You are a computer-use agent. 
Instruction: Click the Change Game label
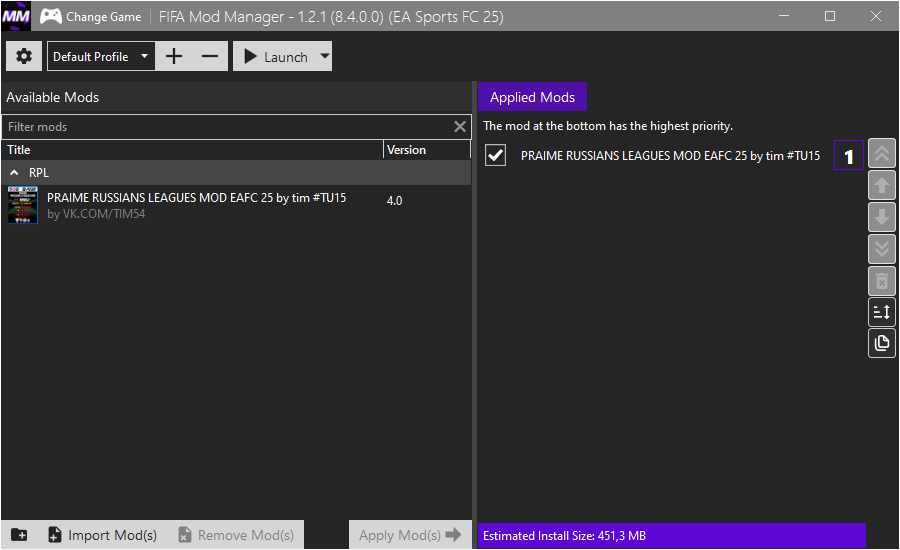click(x=103, y=17)
